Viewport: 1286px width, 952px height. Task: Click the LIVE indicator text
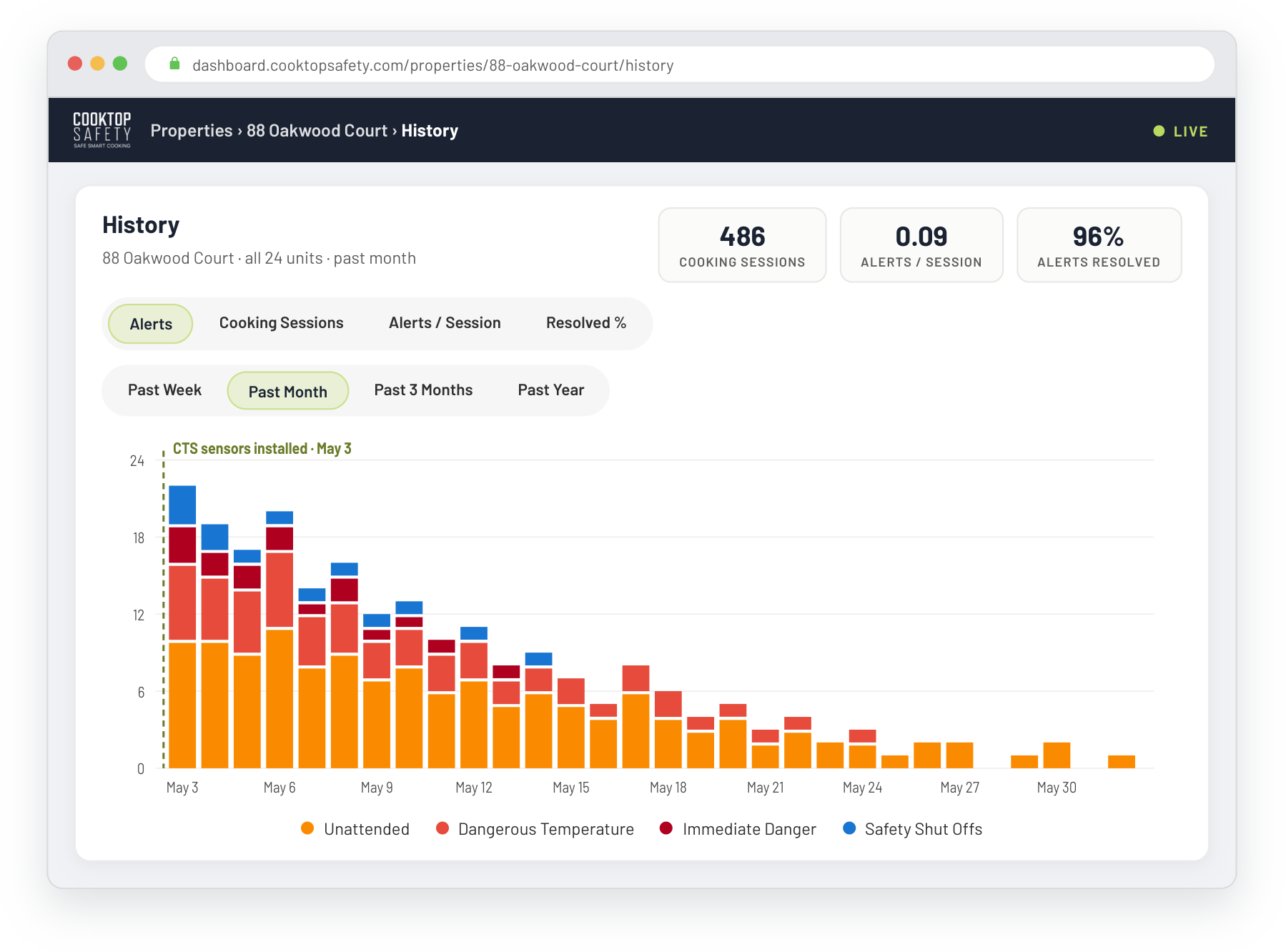(1190, 132)
